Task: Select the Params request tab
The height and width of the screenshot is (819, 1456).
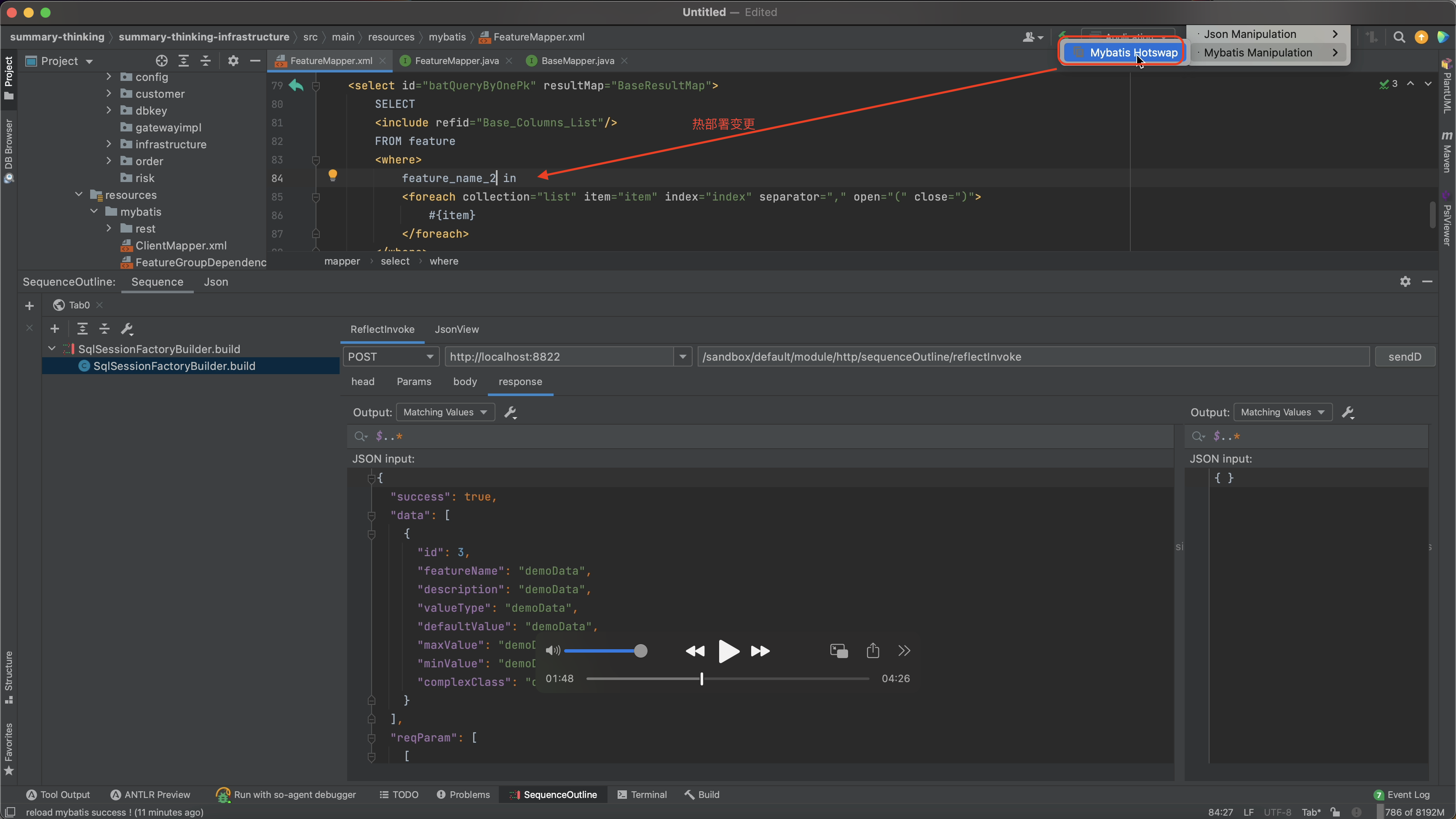Action: (414, 382)
